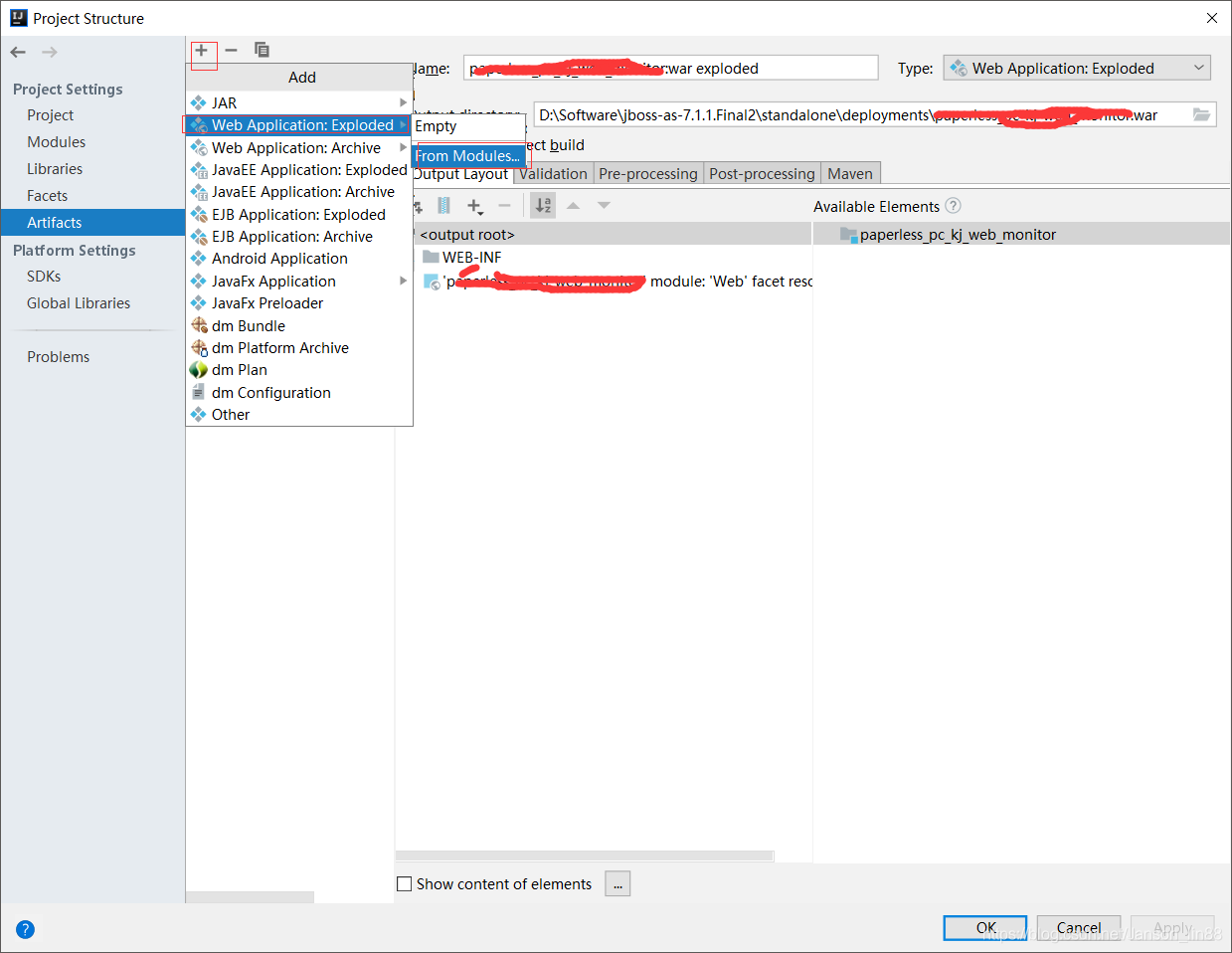1232x953 pixels.
Task: Click the forward navigation arrow
Action: point(50,52)
